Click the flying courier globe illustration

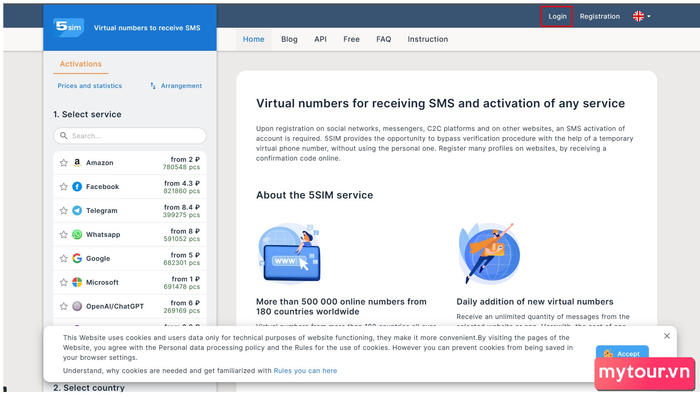489,253
